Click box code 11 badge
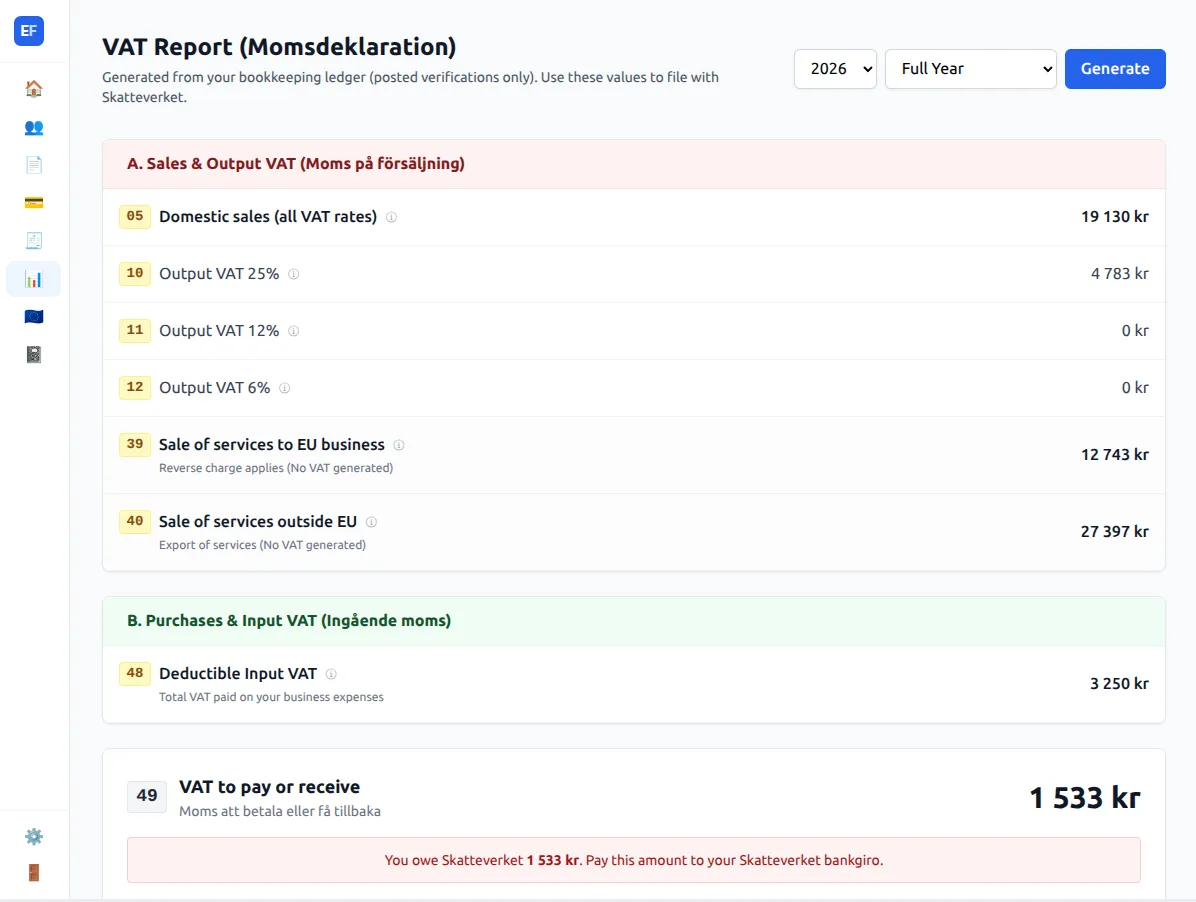Screen dimensions: 1196x902 135,330
